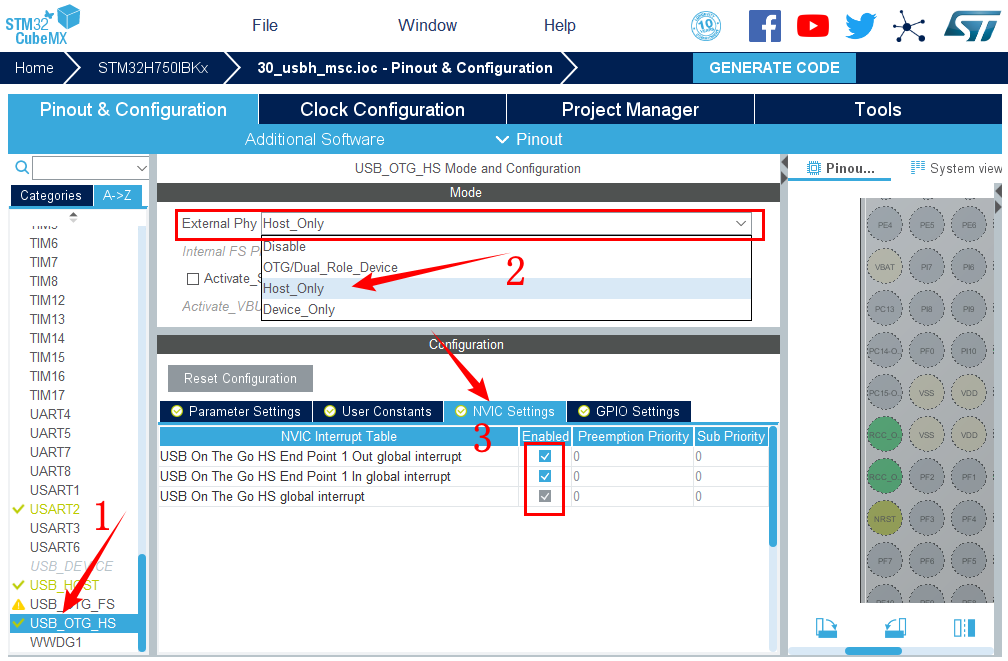This screenshot has height=661, width=1008.
Task: Open ST Facebook page icon
Action: click(x=765, y=26)
